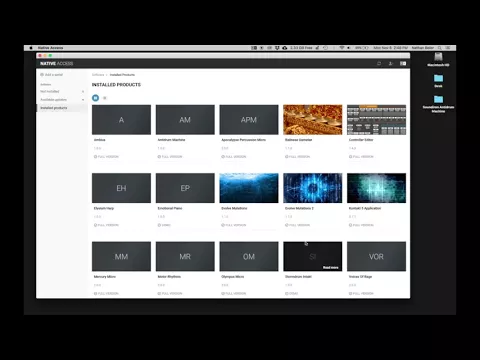
Task: Click the Time Machine menu bar icon
Action: 326,48
